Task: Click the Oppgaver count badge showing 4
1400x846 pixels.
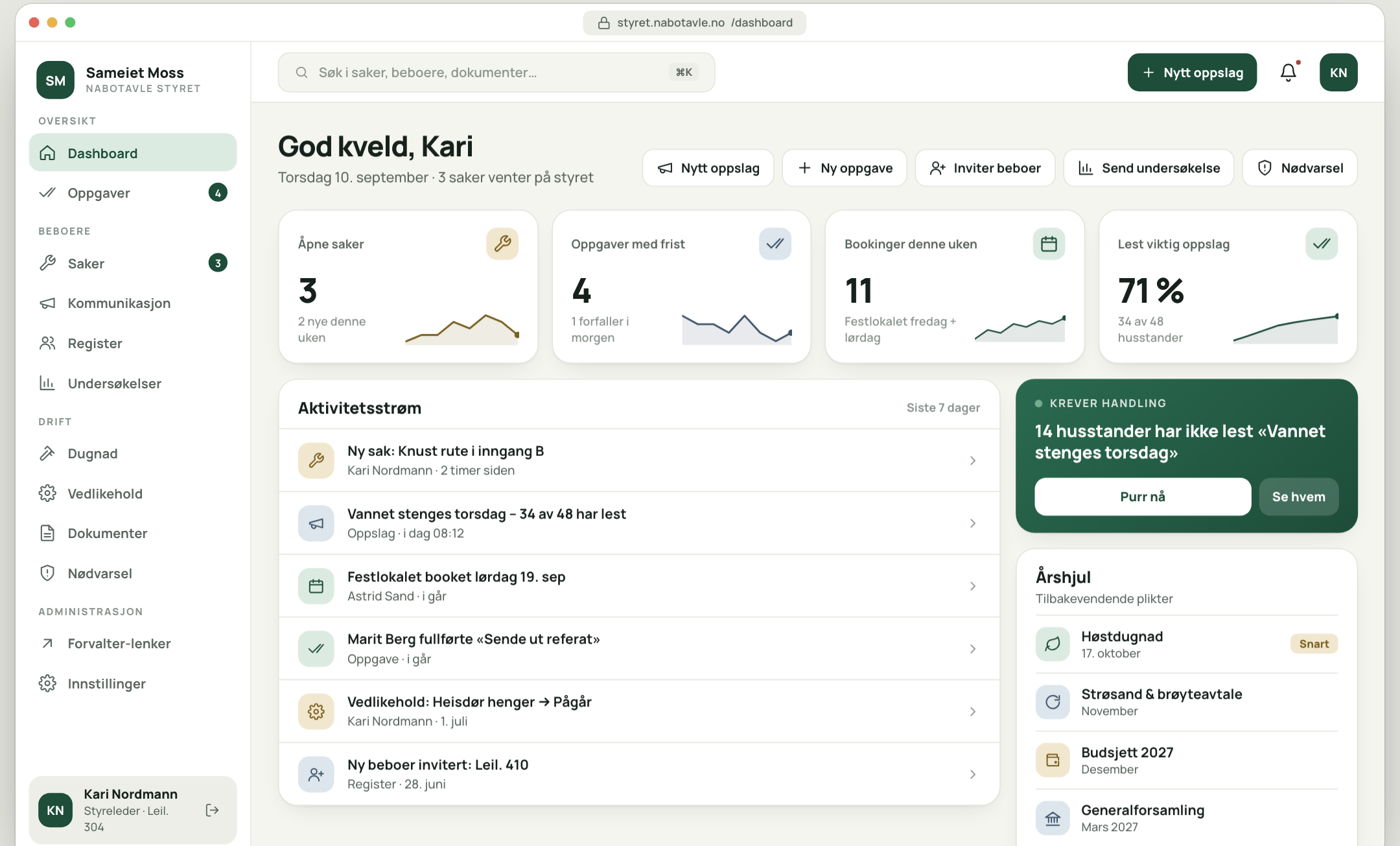Action: pyautogui.click(x=218, y=193)
